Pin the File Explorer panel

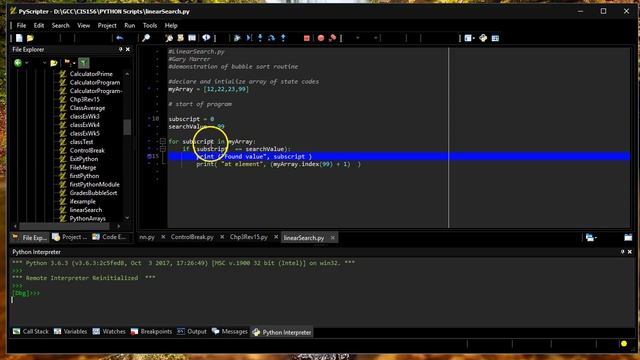[120, 49]
